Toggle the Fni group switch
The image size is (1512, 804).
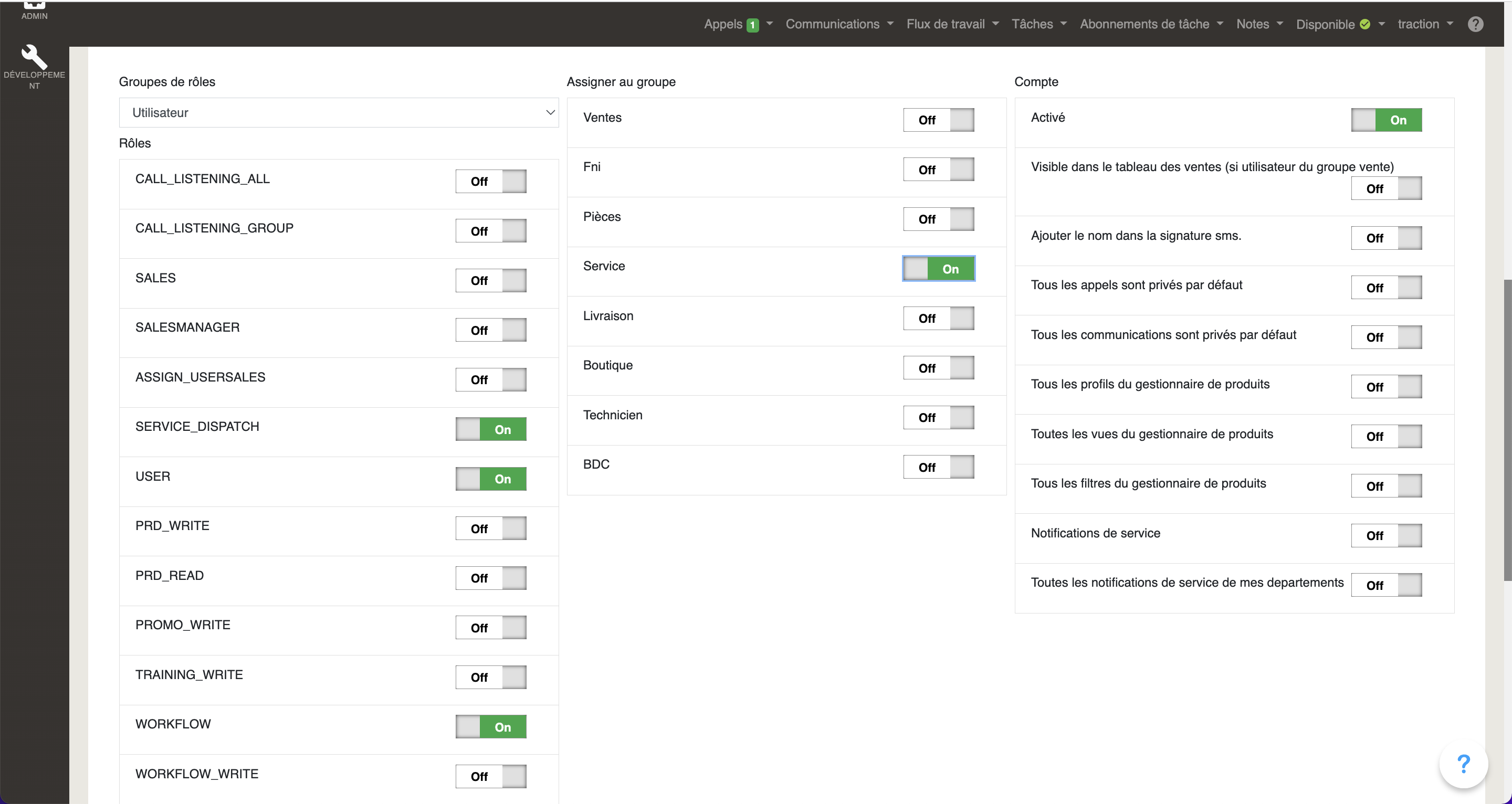pyautogui.click(x=939, y=170)
